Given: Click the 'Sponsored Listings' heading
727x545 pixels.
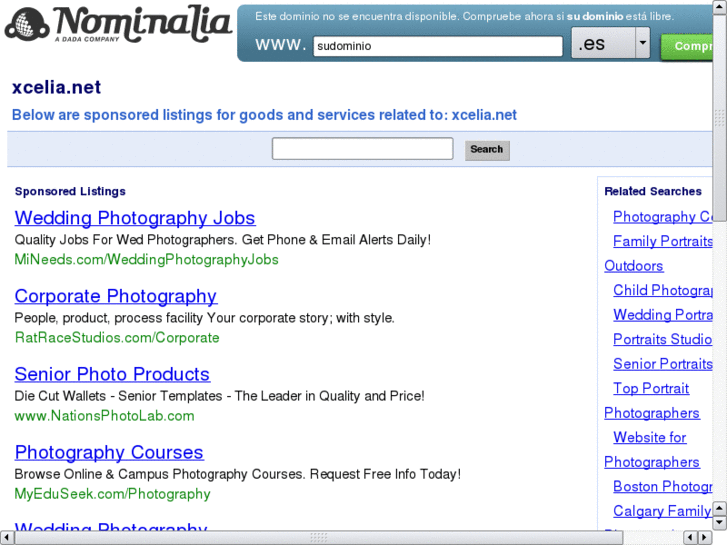Looking at the screenshot, I should pyautogui.click(x=70, y=191).
